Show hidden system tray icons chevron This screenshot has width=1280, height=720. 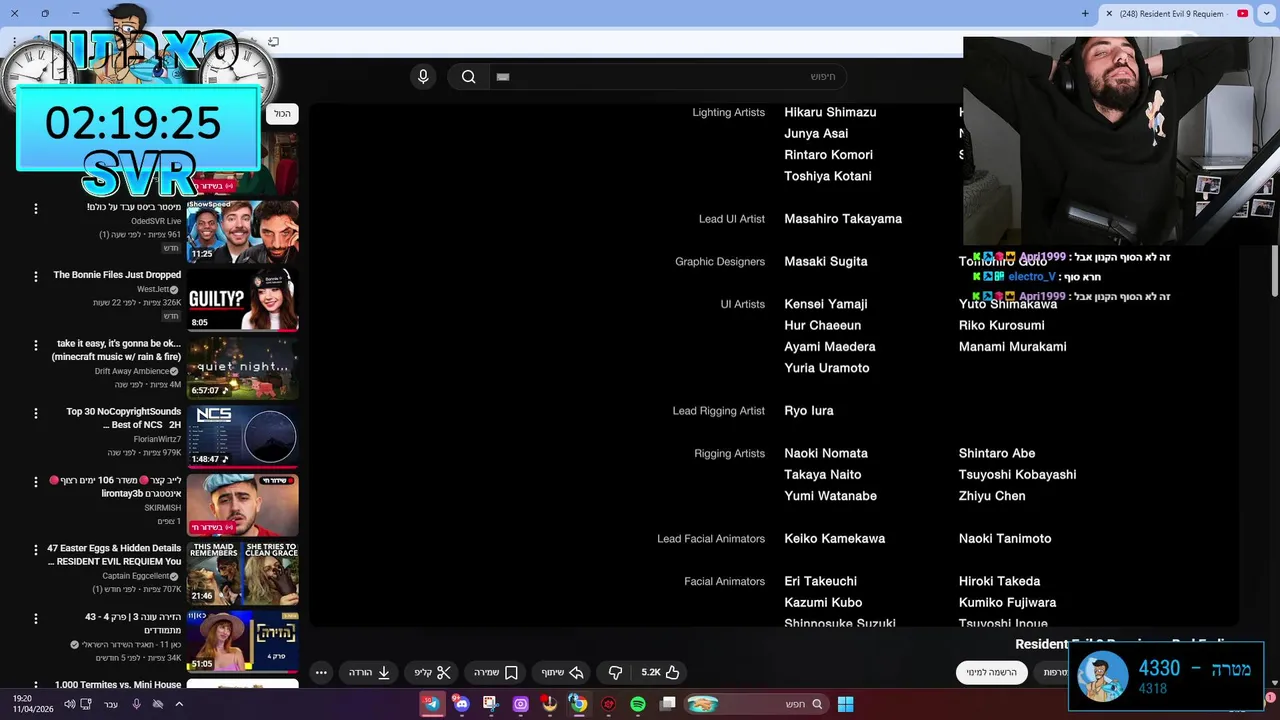pyautogui.click(x=179, y=704)
